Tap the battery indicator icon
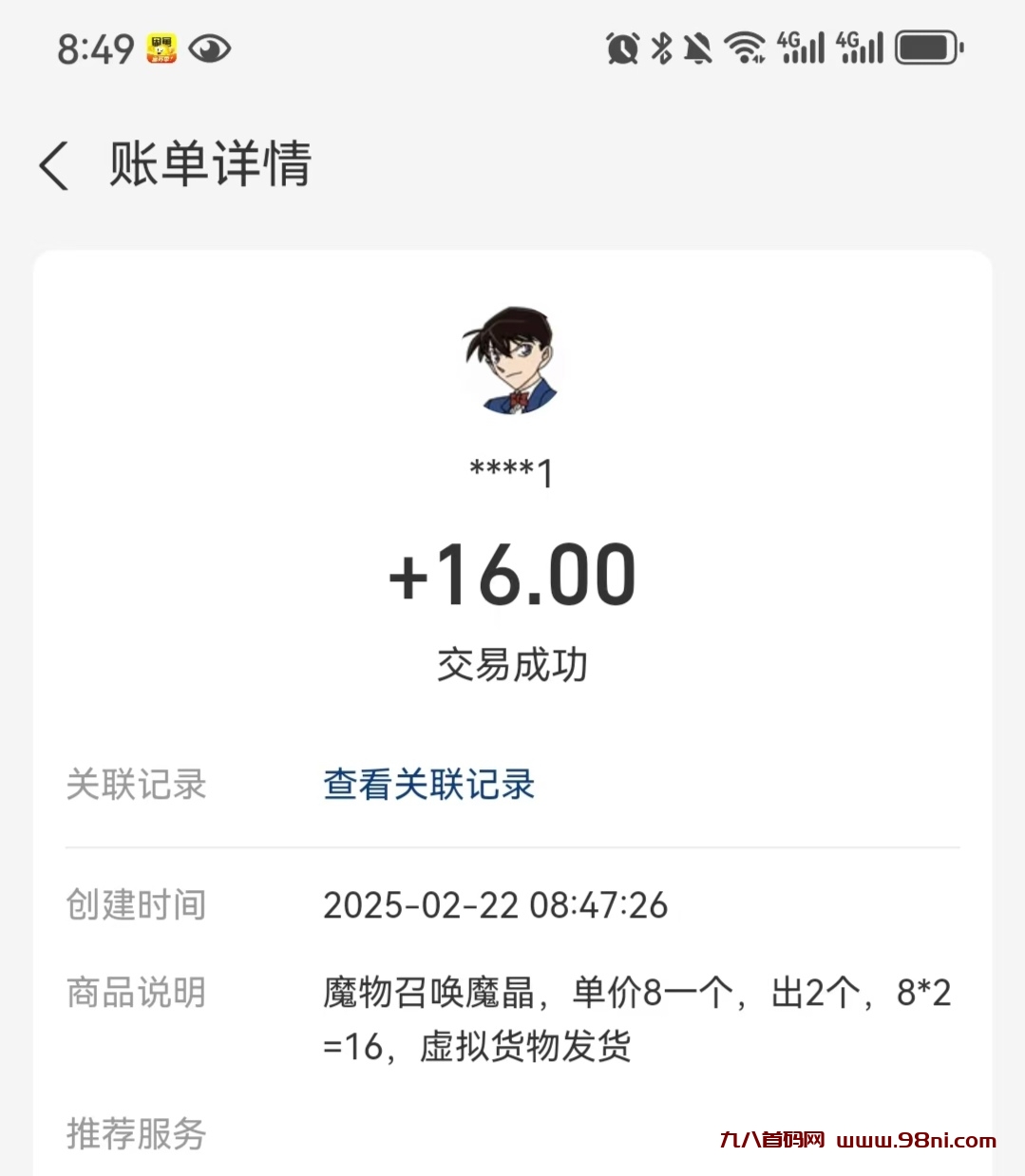1025x1176 pixels. tap(929, 47)
